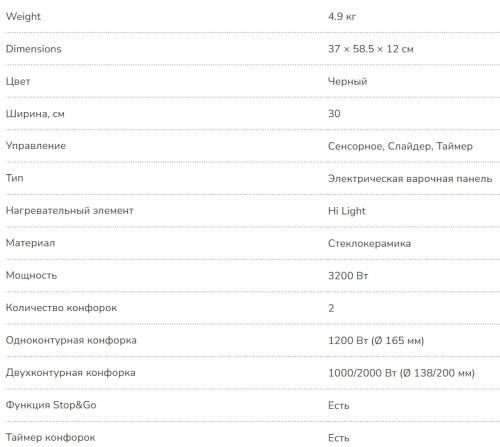Image resolution: width=500 pixels, height=447 pixels.
Task: Click the 1000/2000 Вт burner value
Action: coord(401,373)
